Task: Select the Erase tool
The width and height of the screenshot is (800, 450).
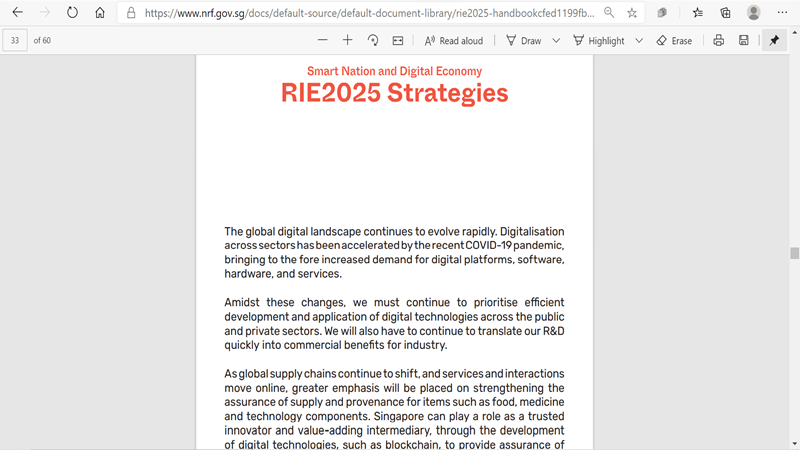Action: point(674,40)
